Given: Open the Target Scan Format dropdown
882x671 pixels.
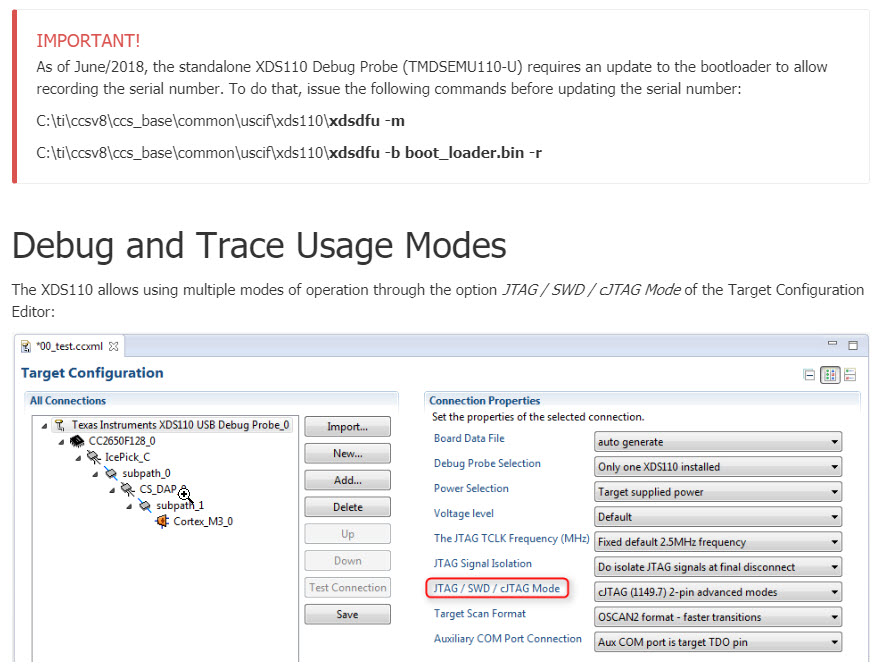Looking at the screenshot, I should click(x=718, y=617).
